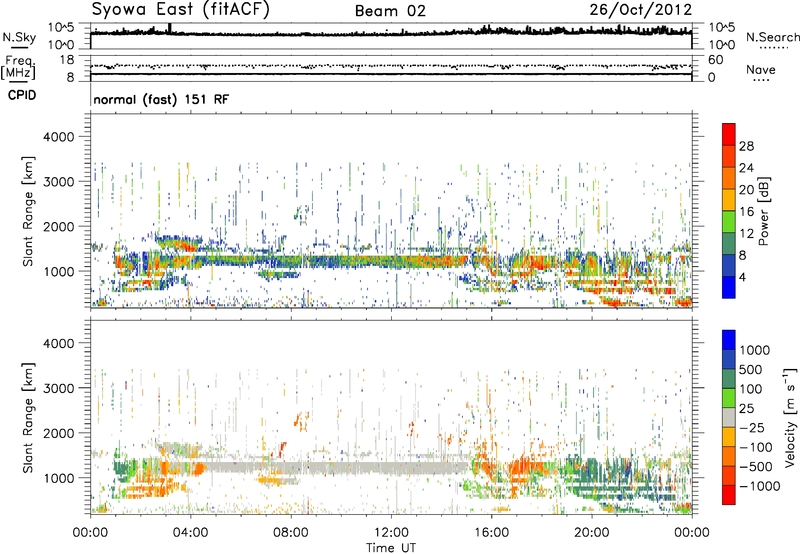Click the '2000' tick in the velocity panel
Image resolution: width=800 pixels, height=554 pixels.
[59, 433]
